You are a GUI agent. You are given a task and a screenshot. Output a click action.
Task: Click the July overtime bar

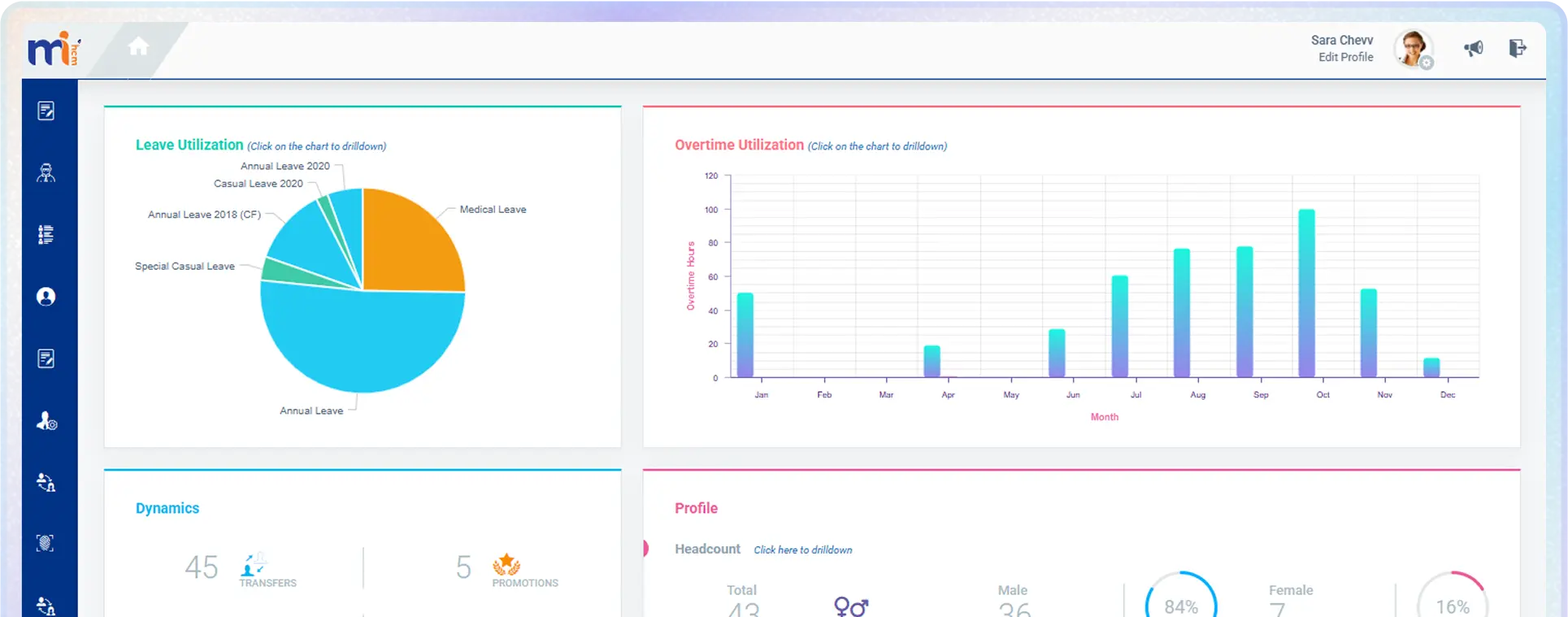1119,327
